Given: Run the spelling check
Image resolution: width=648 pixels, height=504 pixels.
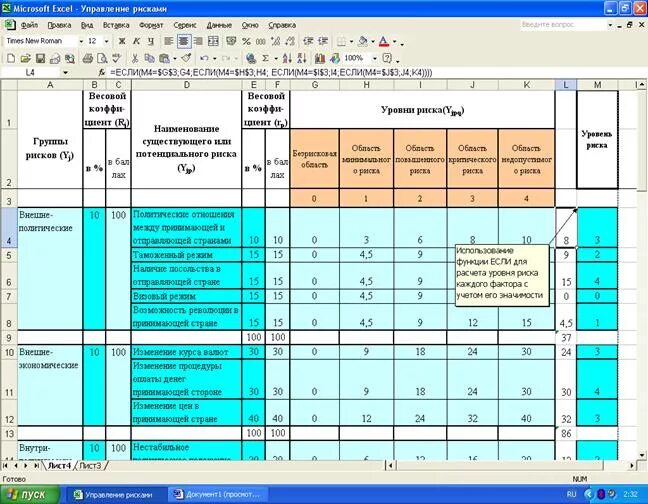Looking at the screenshot, I should click(x=117, y=58).
